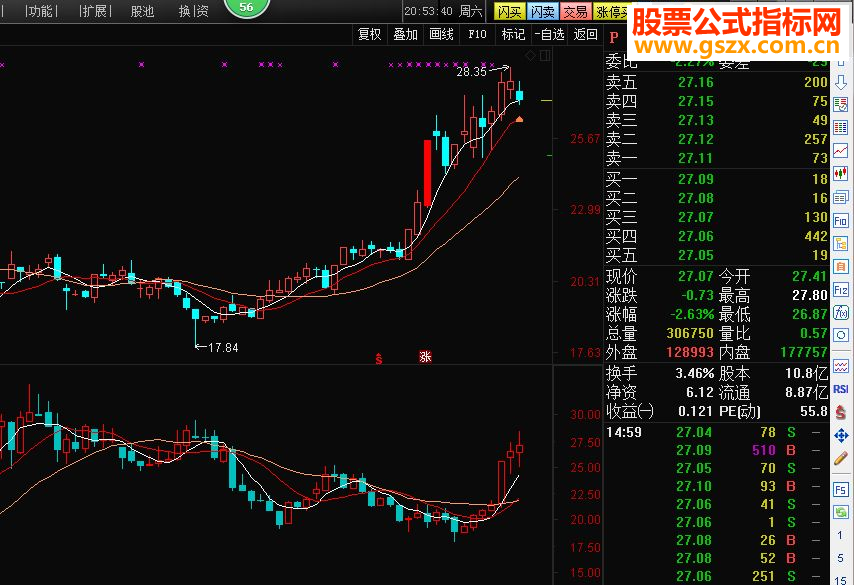Click the 卖五 price 27.16
Screen dimensions: 854x585
696,82
